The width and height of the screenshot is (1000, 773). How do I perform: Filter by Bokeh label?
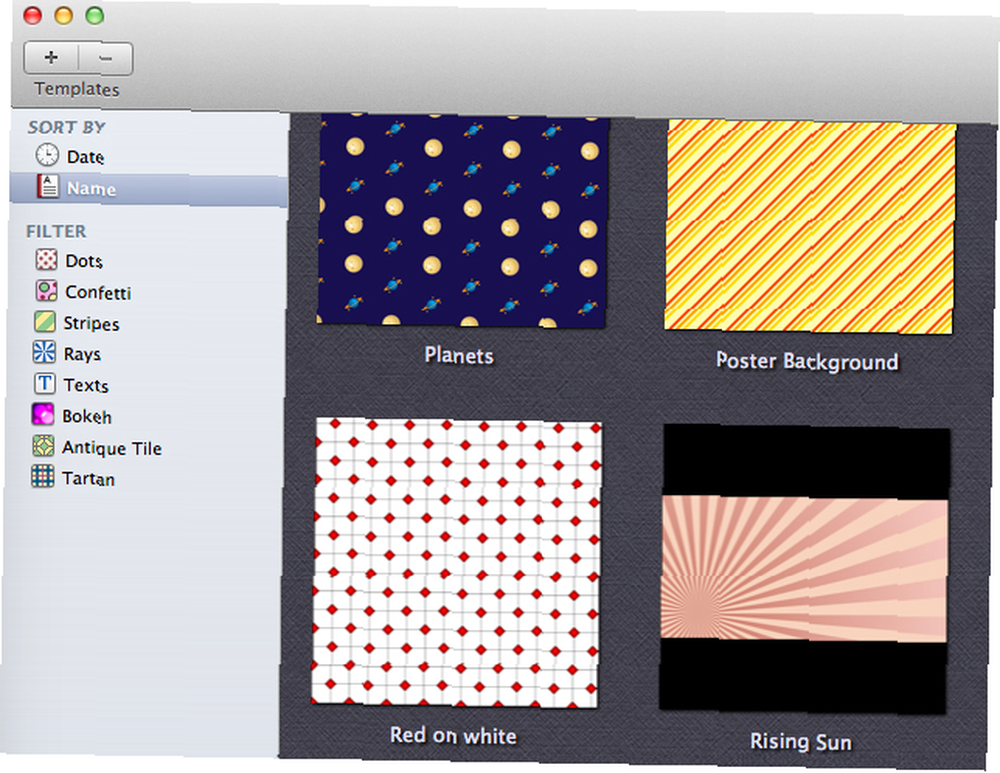[x=87, y=416]
